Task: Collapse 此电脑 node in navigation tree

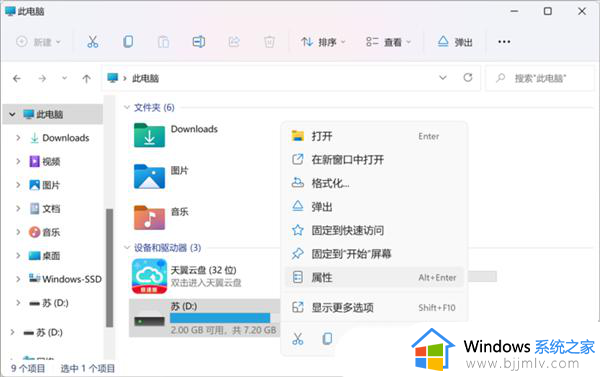Action: [12, 114]
